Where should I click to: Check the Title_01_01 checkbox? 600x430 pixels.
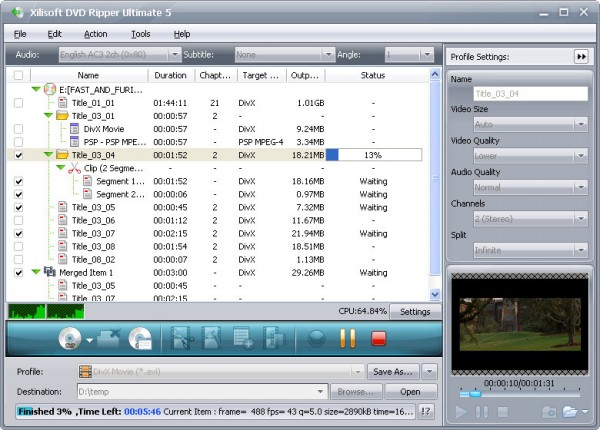point(19,102)
